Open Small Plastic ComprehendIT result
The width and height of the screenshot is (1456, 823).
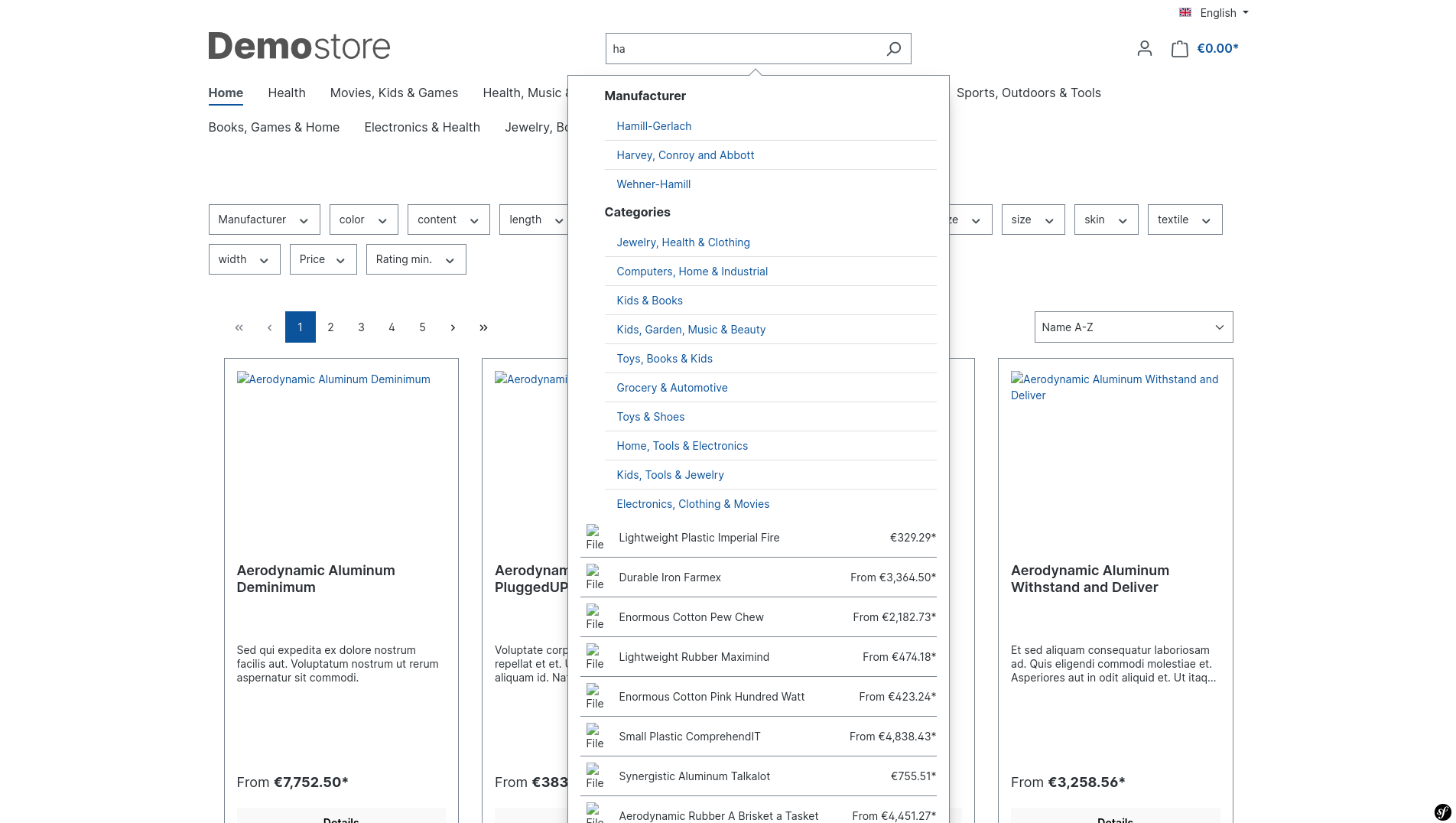click(x=759, y=737)
